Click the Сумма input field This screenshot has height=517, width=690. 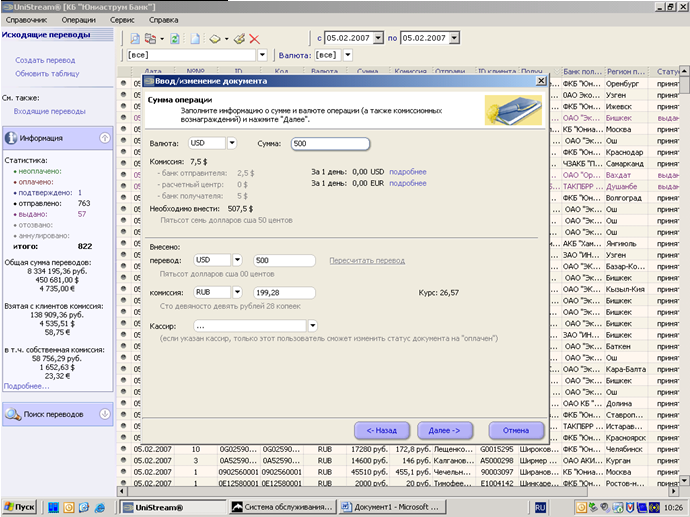pos(330,143)
